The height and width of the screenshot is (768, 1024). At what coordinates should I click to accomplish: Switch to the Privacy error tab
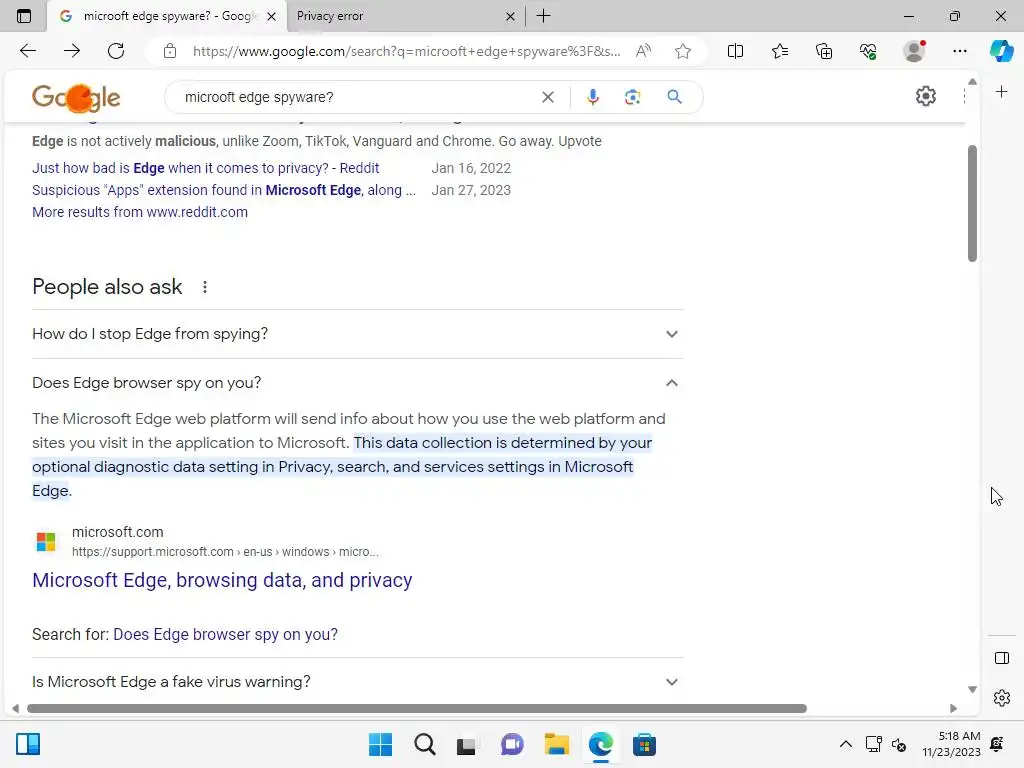[x=407, y=16]
